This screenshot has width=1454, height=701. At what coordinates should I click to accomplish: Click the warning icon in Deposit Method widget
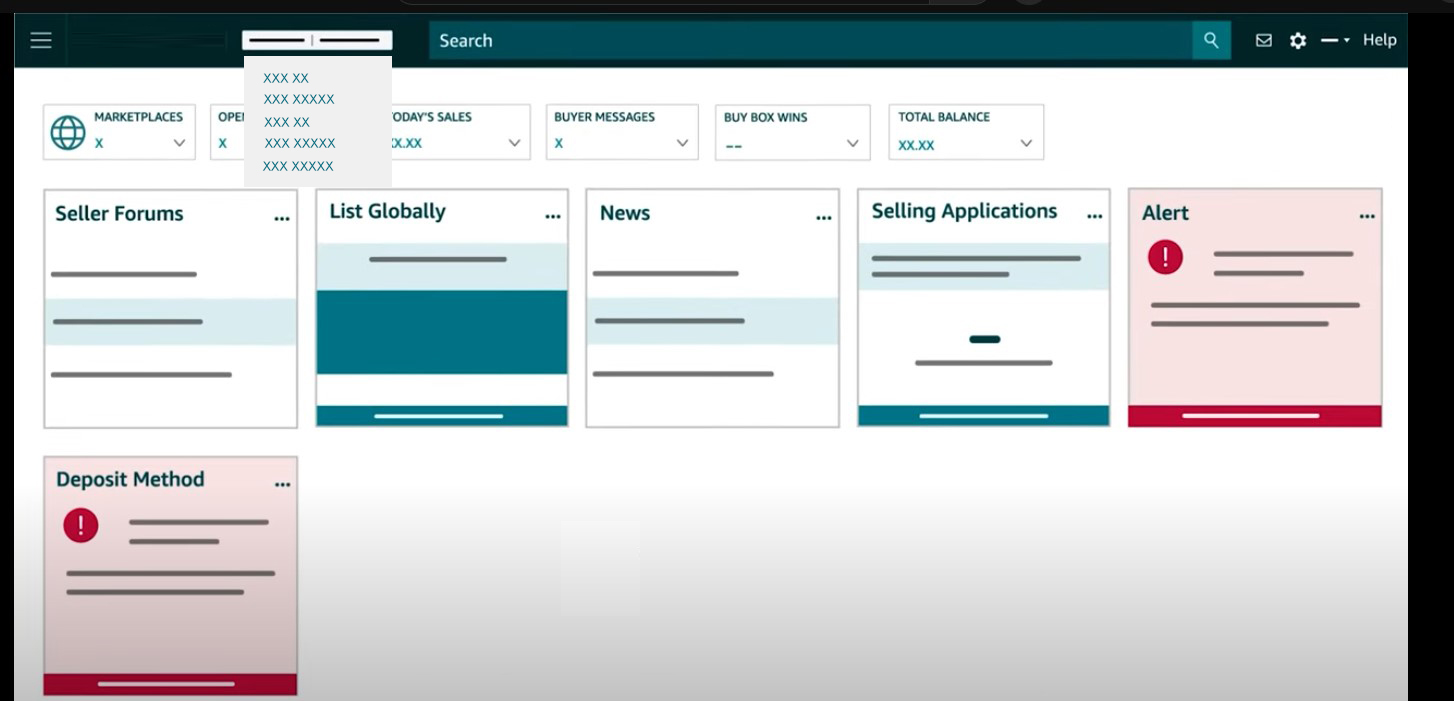pyautogui.click(x=81, y=523)
